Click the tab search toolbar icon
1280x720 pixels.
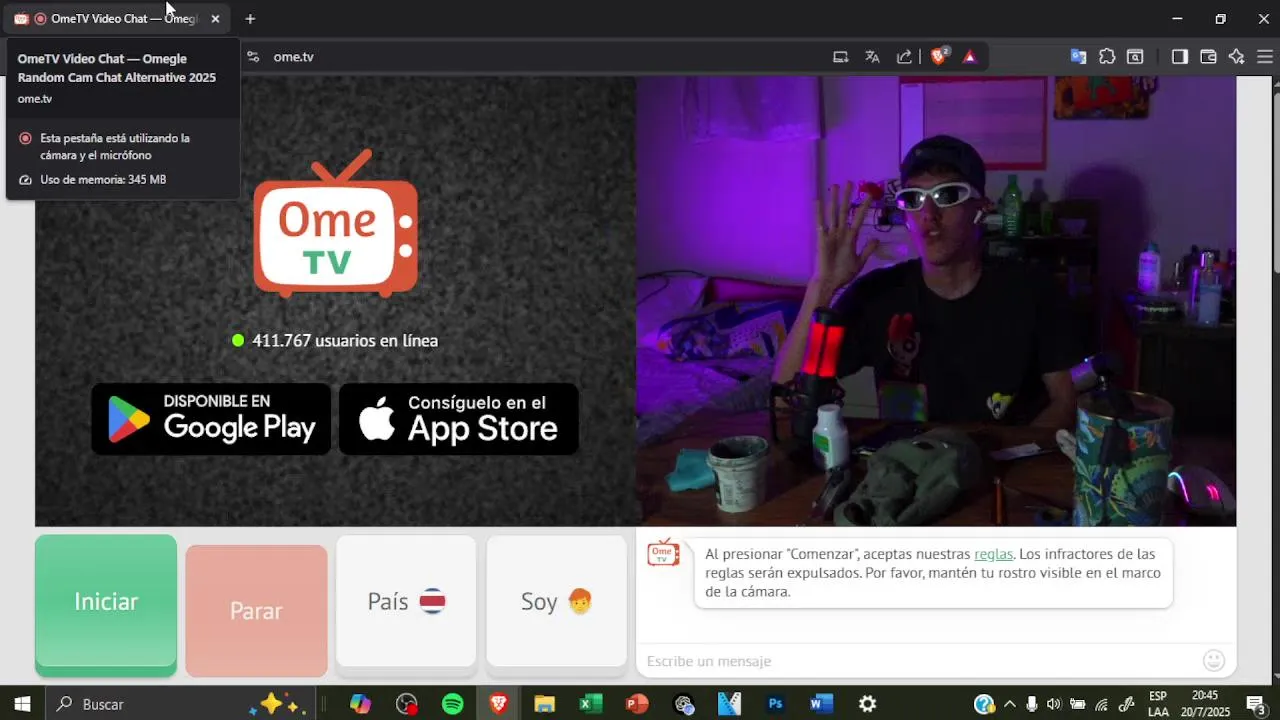click(x=1136, y=57)
